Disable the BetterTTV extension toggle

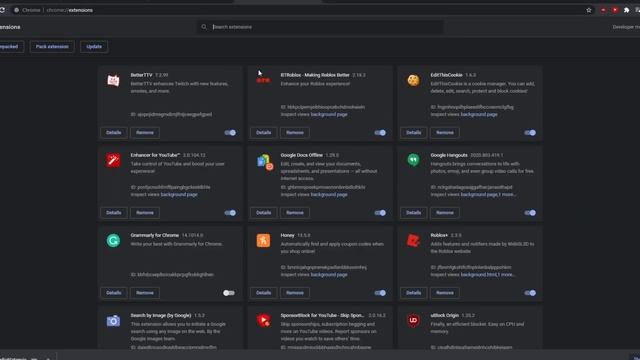click(x=230, y=133)
